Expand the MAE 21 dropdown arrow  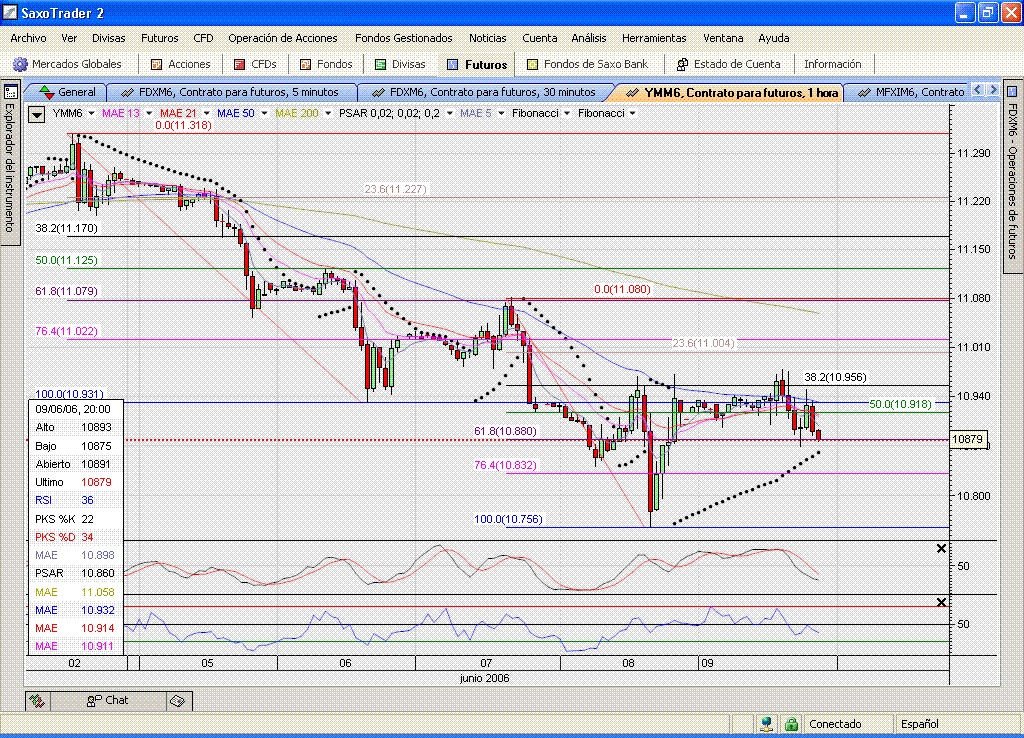coord(206,114)
